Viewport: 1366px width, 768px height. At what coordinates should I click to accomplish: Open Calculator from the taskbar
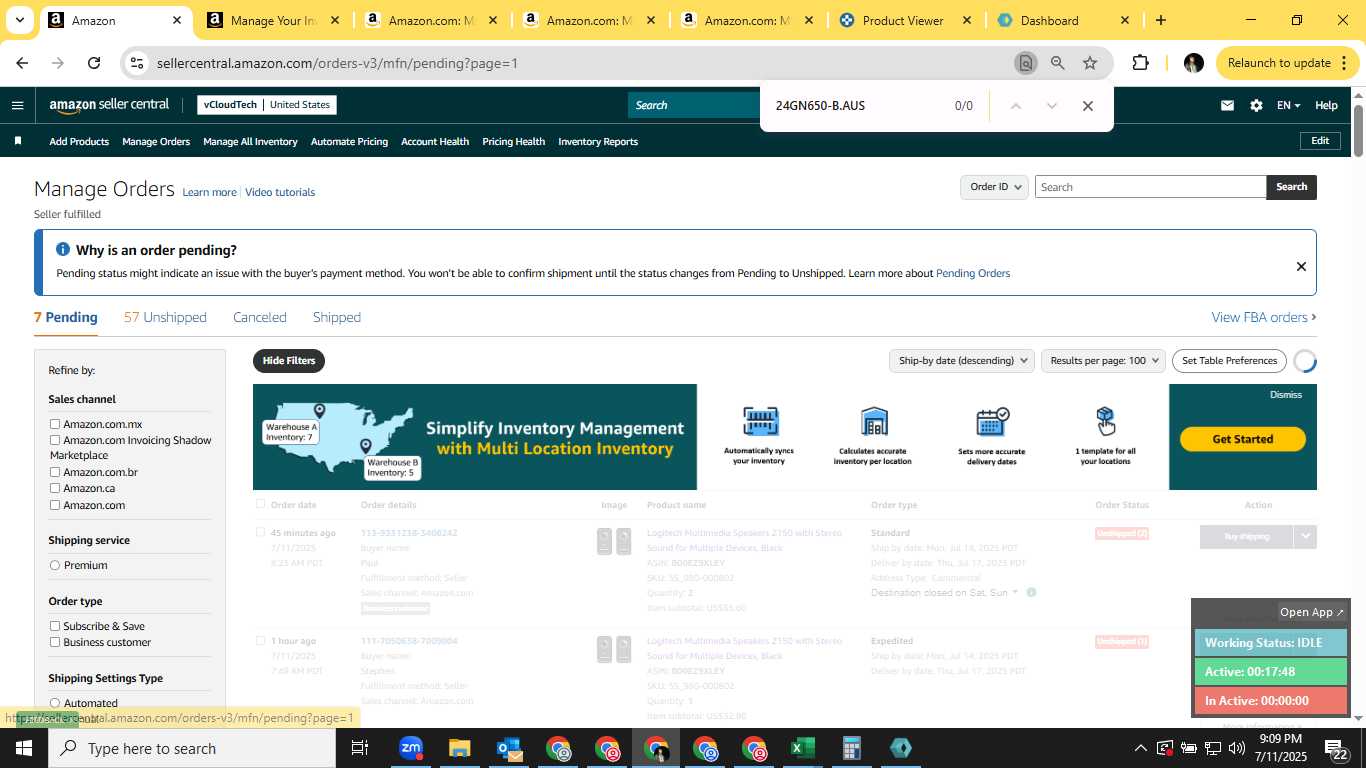click(x=851, y=748)
